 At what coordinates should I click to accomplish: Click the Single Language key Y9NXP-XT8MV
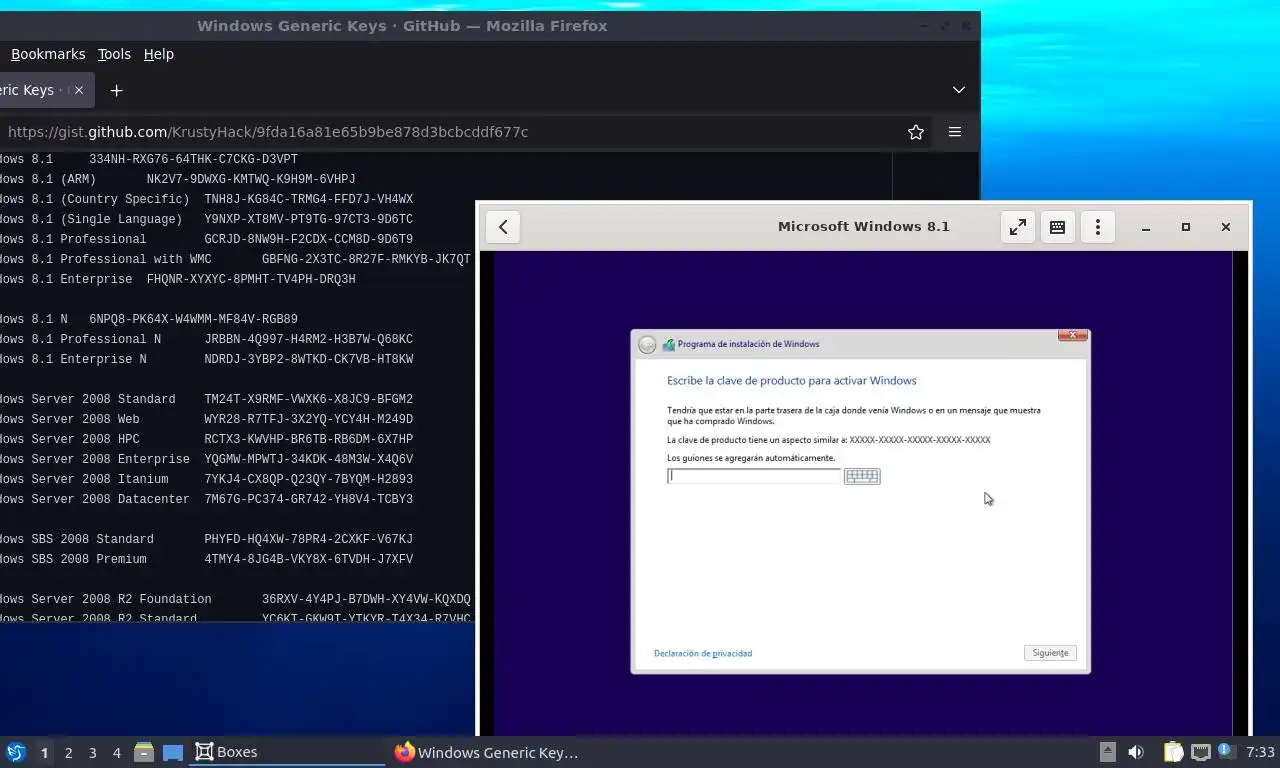309,219
